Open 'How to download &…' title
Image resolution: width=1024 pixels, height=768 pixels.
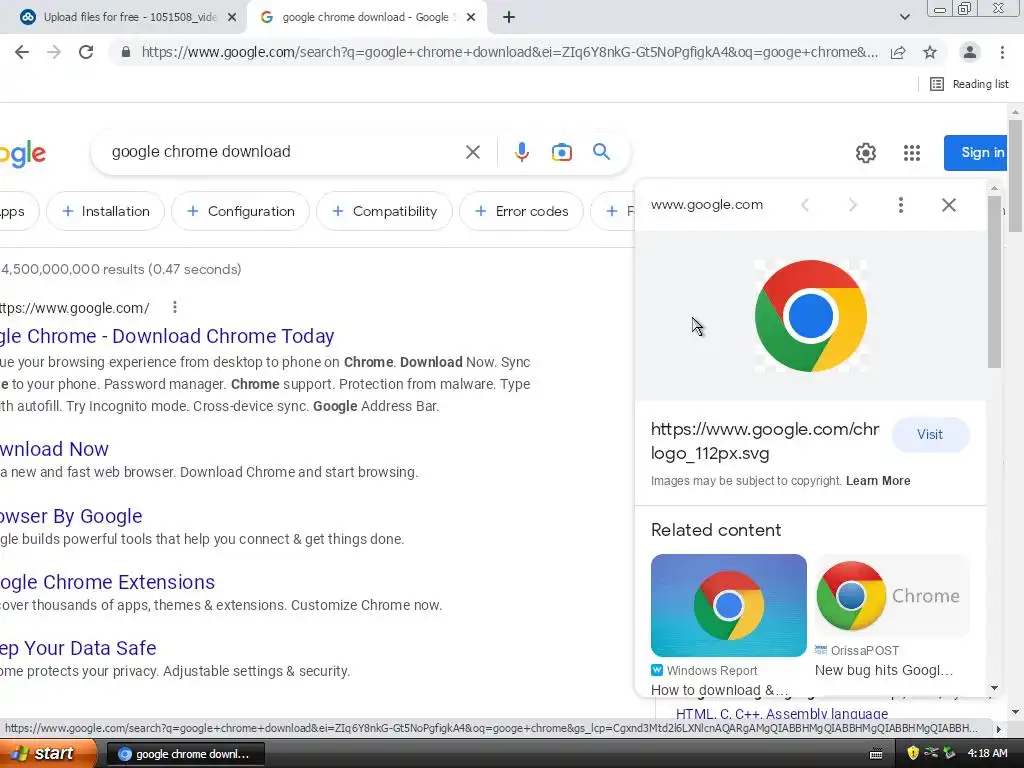[719, 690]
